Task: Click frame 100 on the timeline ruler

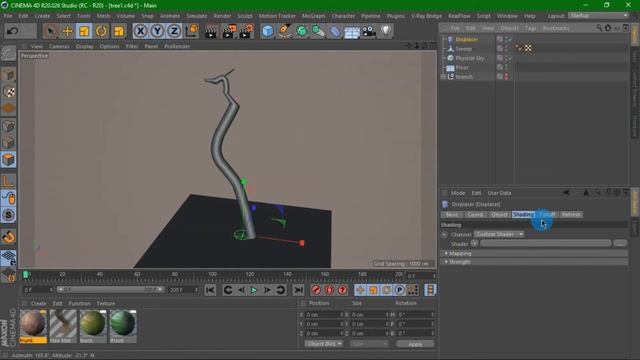Action: (212, 275)
